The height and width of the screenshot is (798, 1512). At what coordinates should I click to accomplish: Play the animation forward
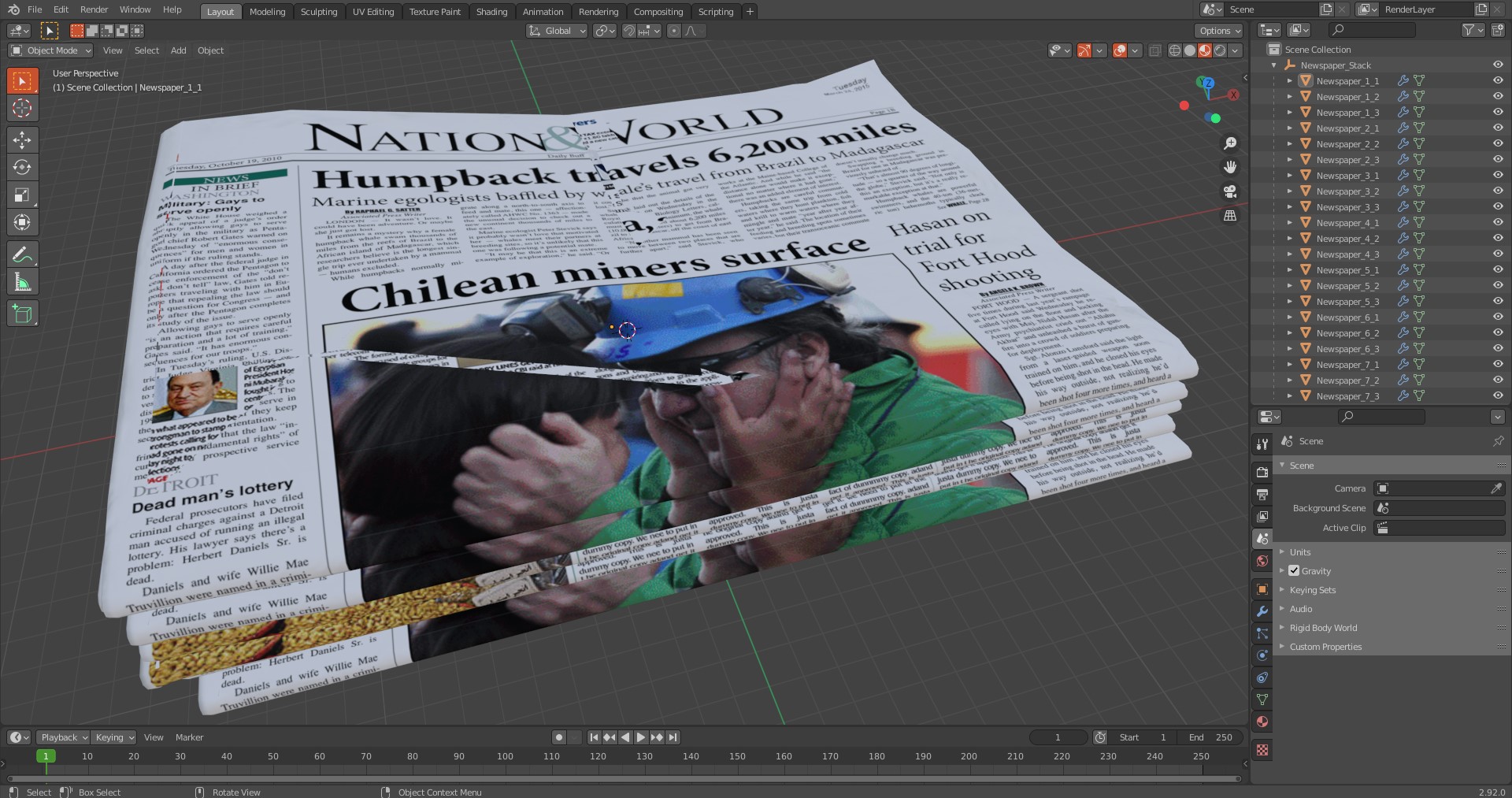pos(641,737)
